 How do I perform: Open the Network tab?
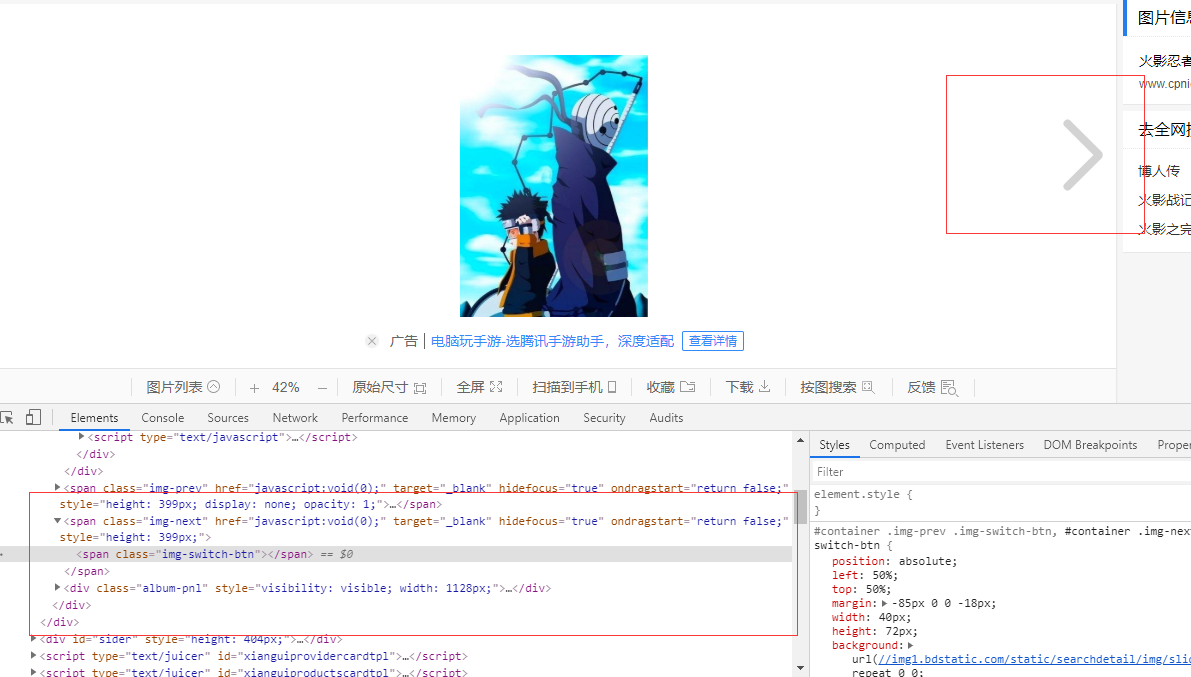(295, 418)
